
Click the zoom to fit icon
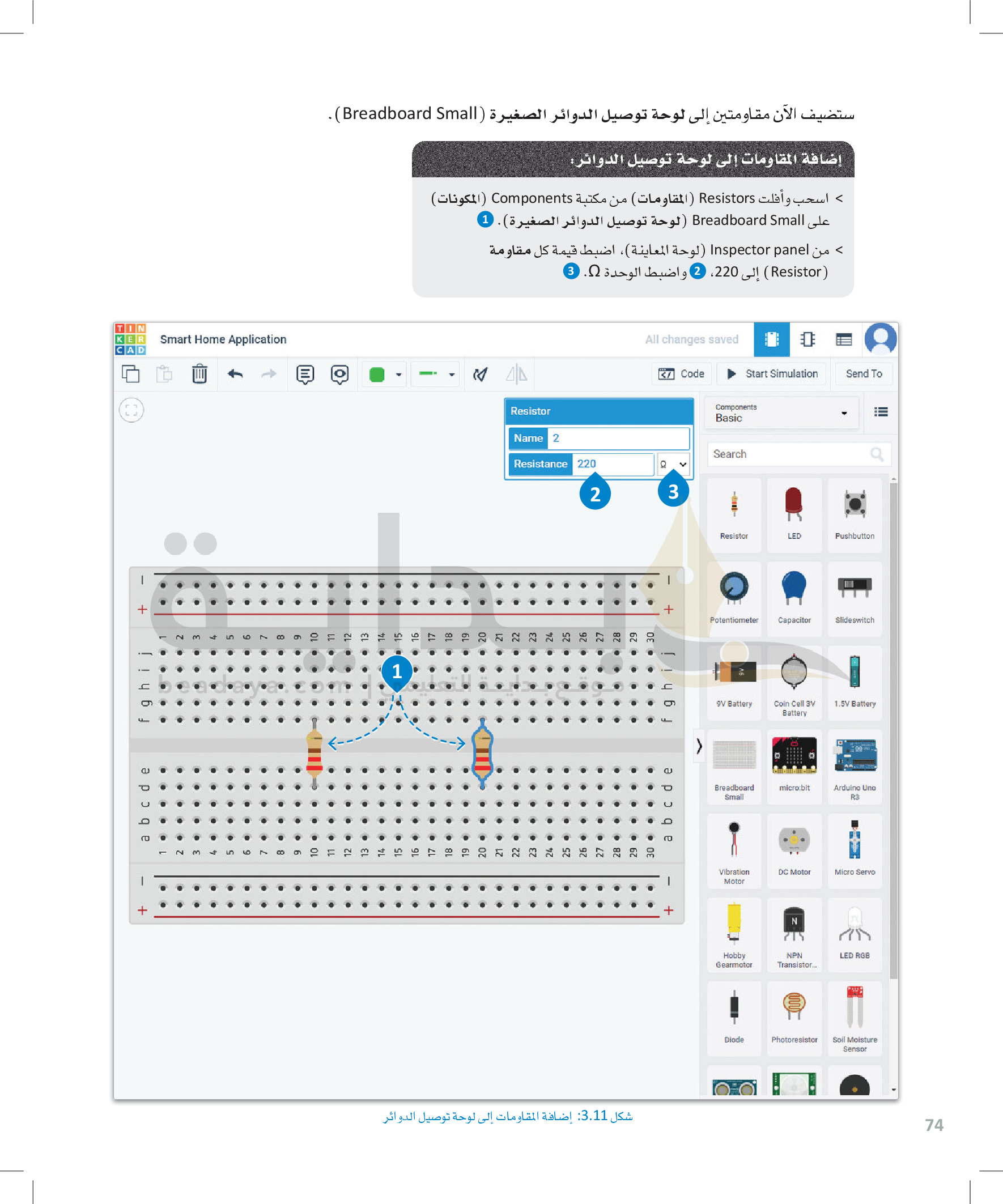(131, 410)
